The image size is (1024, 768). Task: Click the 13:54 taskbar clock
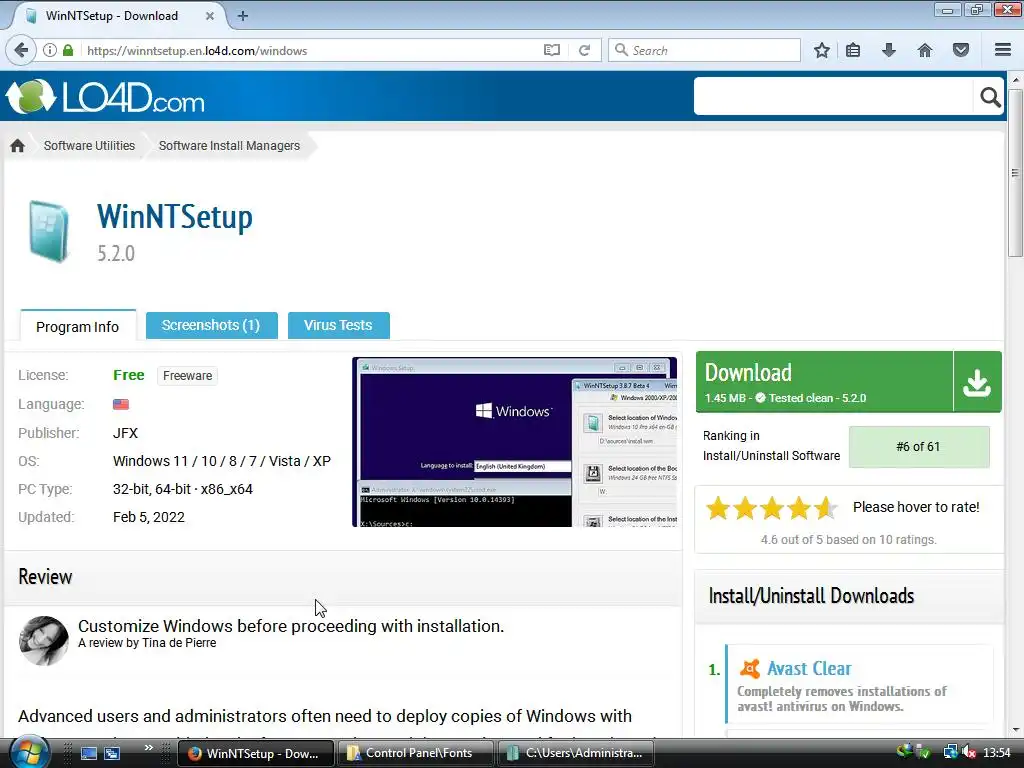(997, 753)
